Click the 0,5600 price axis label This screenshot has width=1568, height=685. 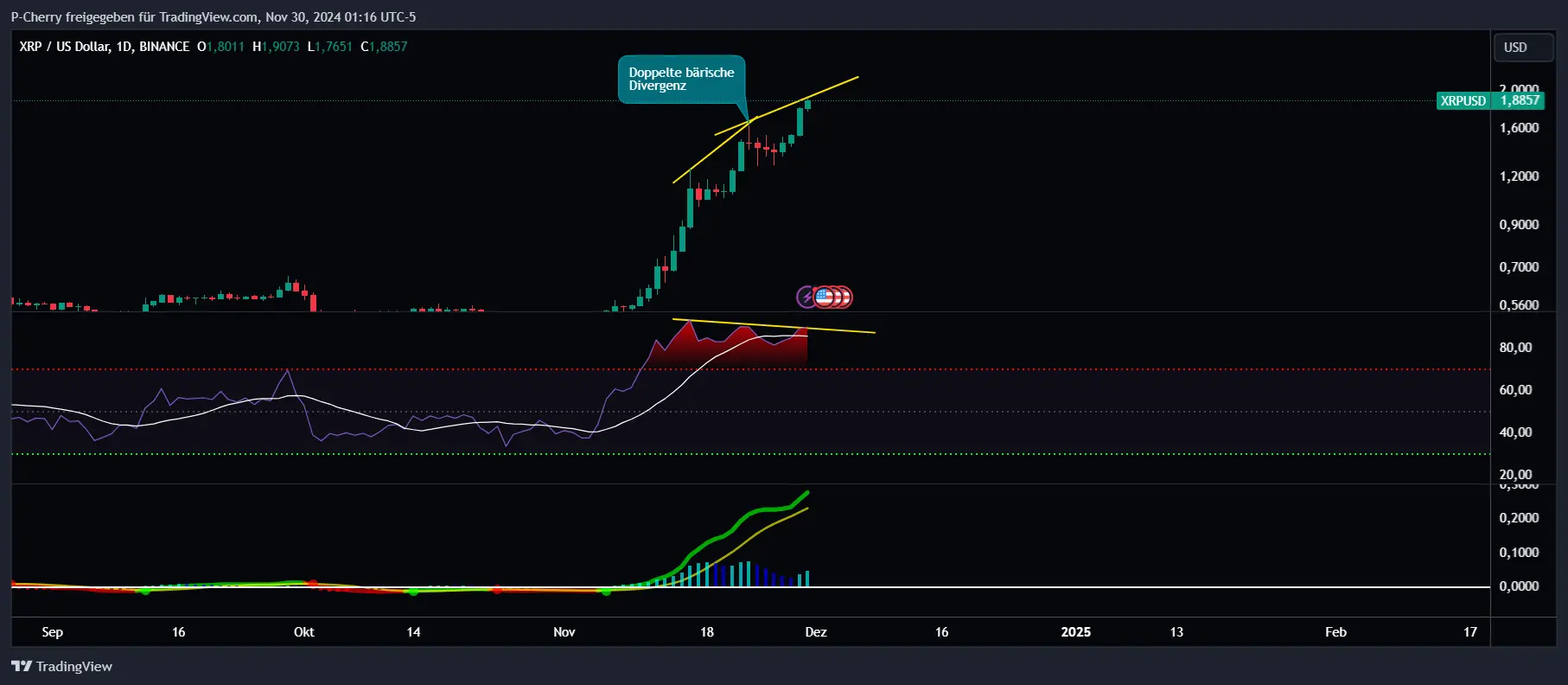click(x=1519, y=305)
